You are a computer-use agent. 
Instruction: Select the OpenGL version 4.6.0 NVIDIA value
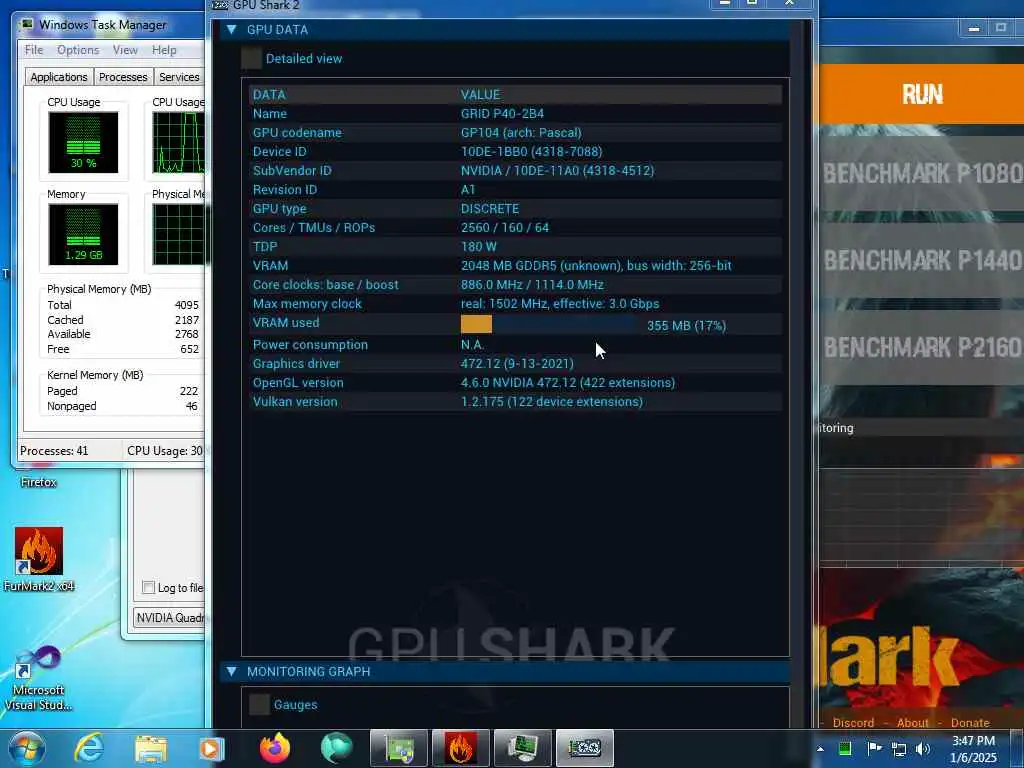pyautogui.click(x=568, y=383)
